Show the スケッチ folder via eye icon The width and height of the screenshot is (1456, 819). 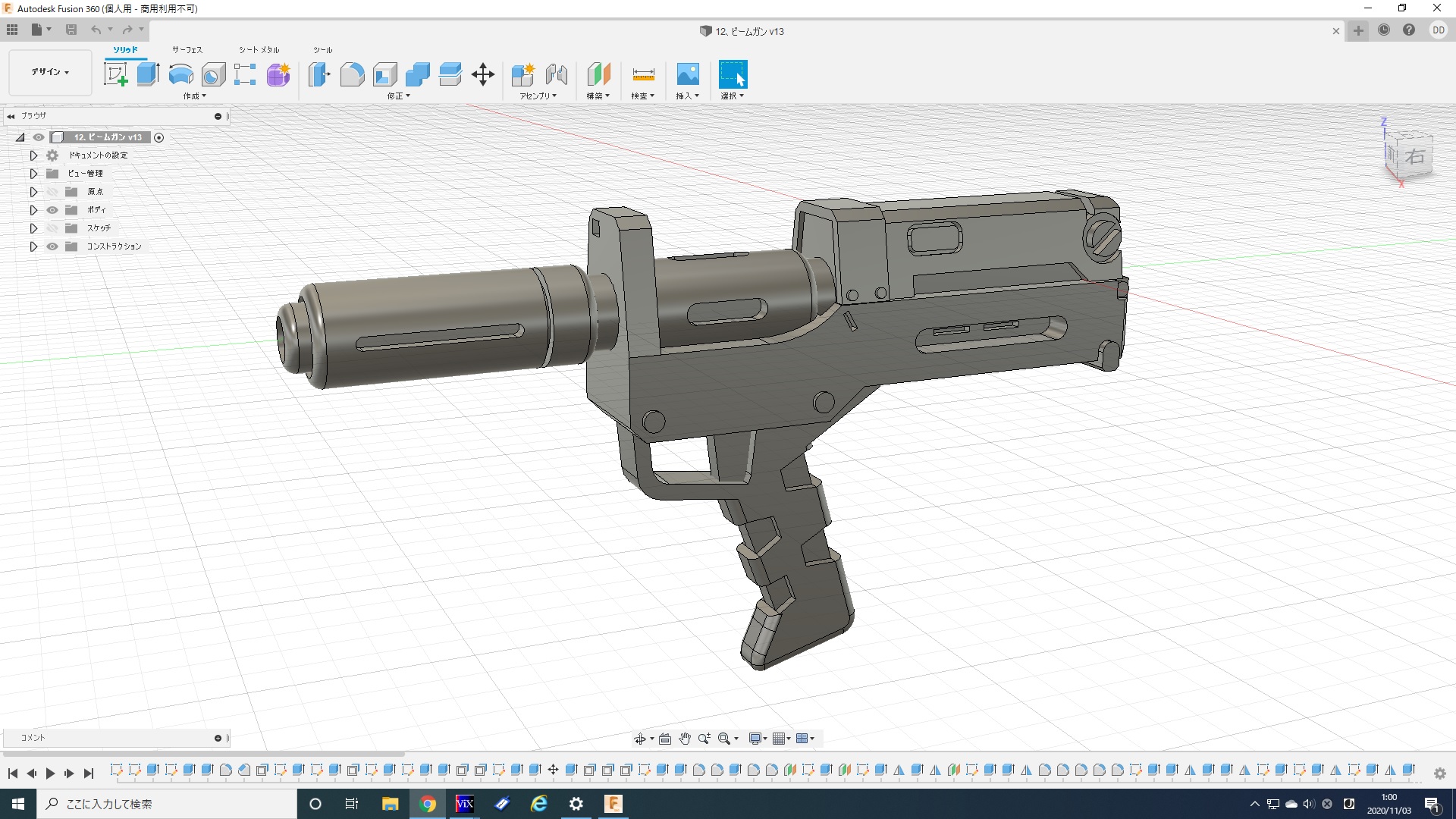point(52,228)
